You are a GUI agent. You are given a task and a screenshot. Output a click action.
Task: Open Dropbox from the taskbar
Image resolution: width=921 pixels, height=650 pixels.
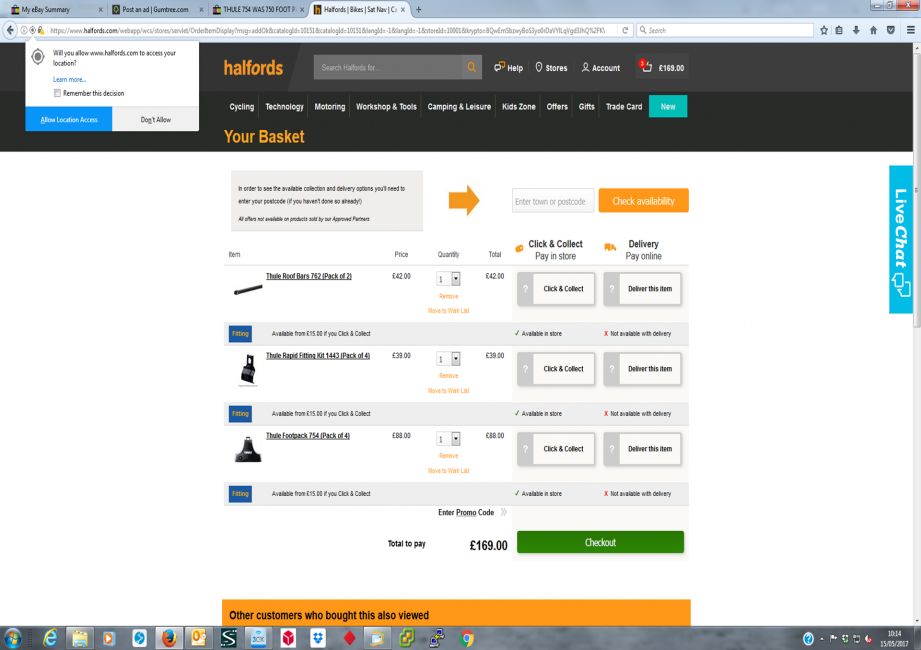[318, 638]
